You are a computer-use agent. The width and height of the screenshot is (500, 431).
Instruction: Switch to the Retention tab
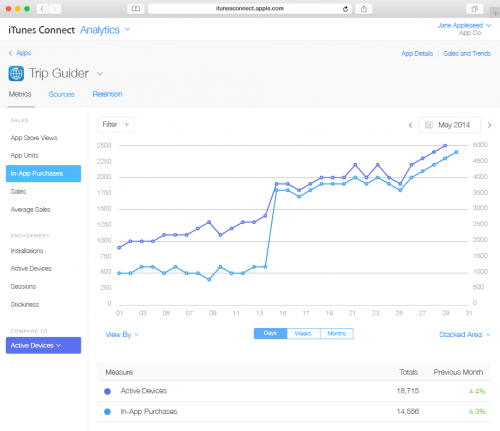click(x=107, y=94)
